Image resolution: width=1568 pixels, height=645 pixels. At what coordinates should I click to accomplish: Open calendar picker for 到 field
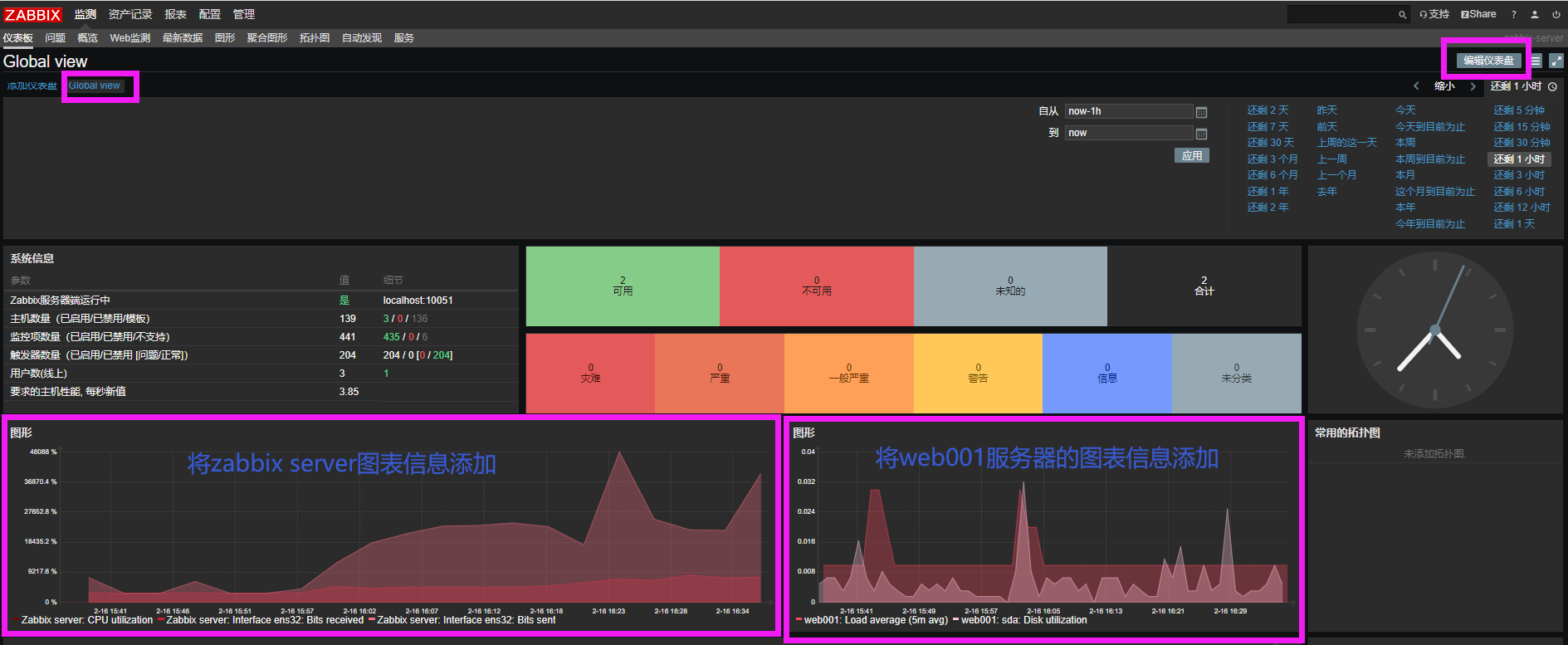tap(1201, 134)
